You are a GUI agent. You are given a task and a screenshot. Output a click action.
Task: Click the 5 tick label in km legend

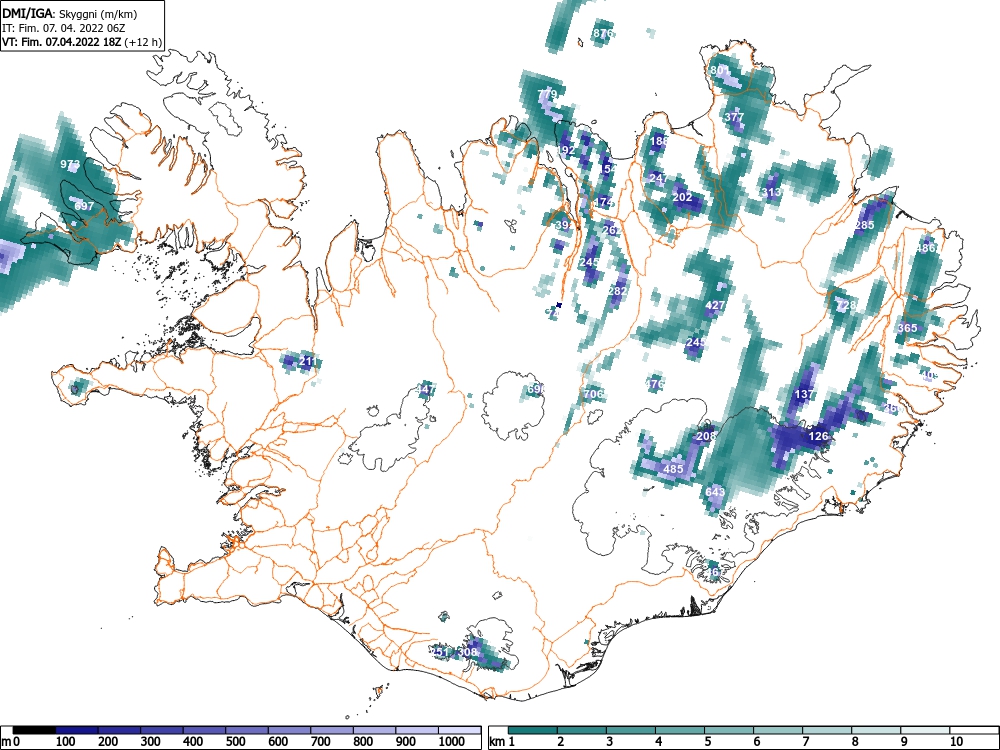(707, 742)
